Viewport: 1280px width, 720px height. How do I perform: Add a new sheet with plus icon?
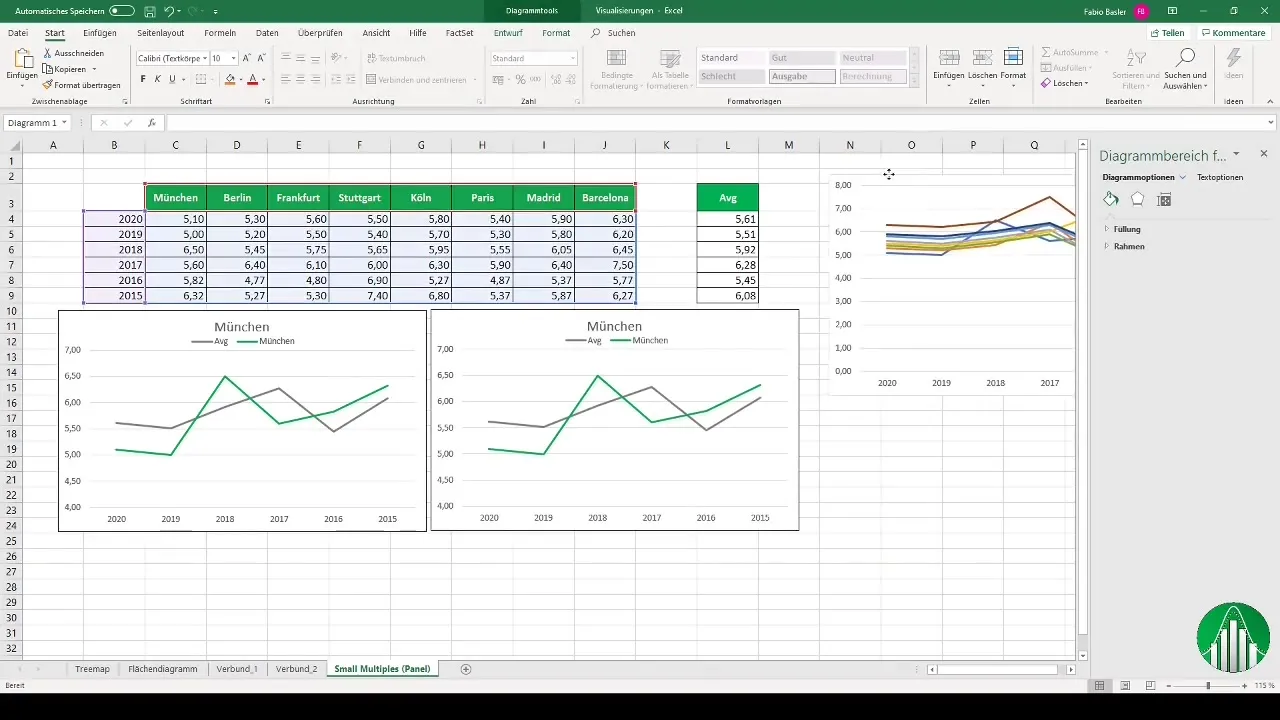(466, 668)
